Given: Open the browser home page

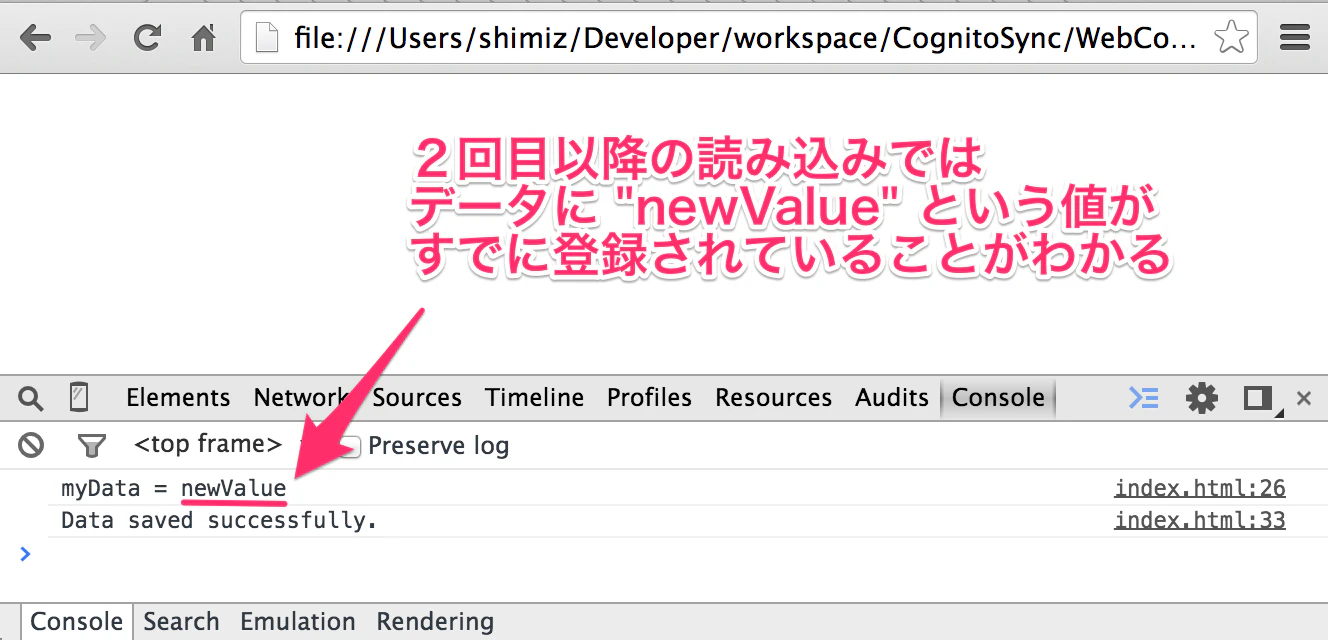Looking at the screenshot, I should [x=204, y=39].
